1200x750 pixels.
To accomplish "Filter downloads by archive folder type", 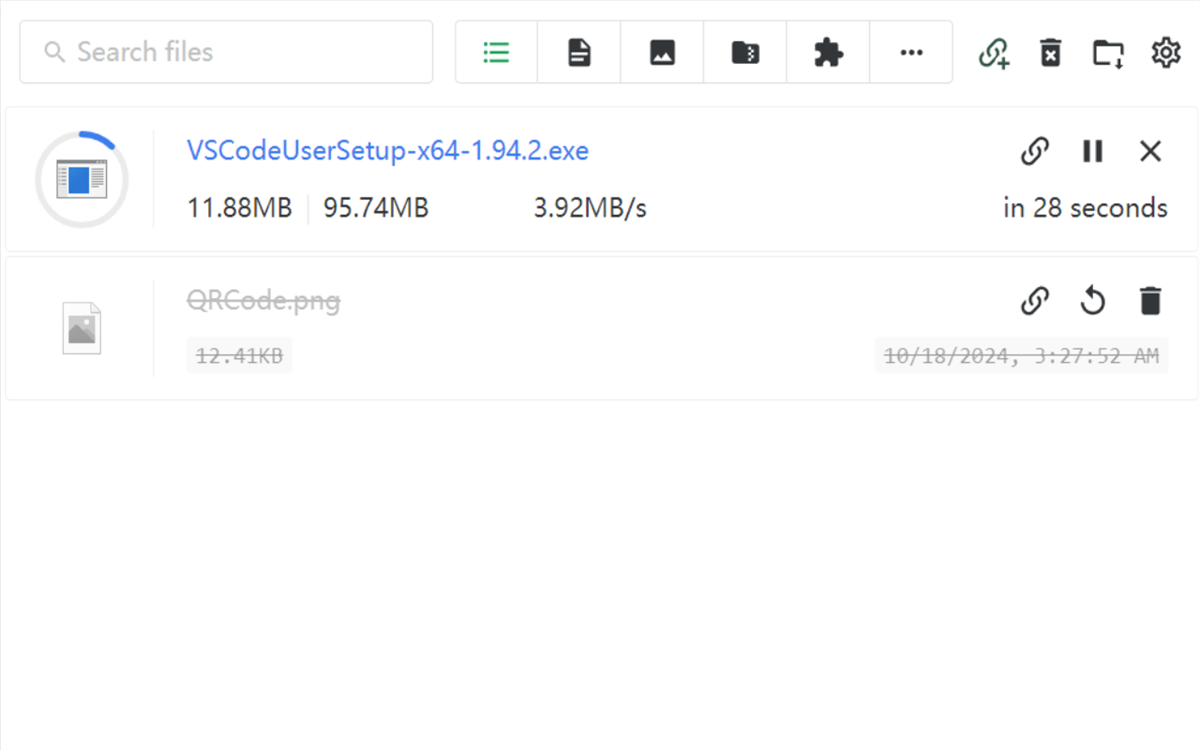I will tap(745, 52).
